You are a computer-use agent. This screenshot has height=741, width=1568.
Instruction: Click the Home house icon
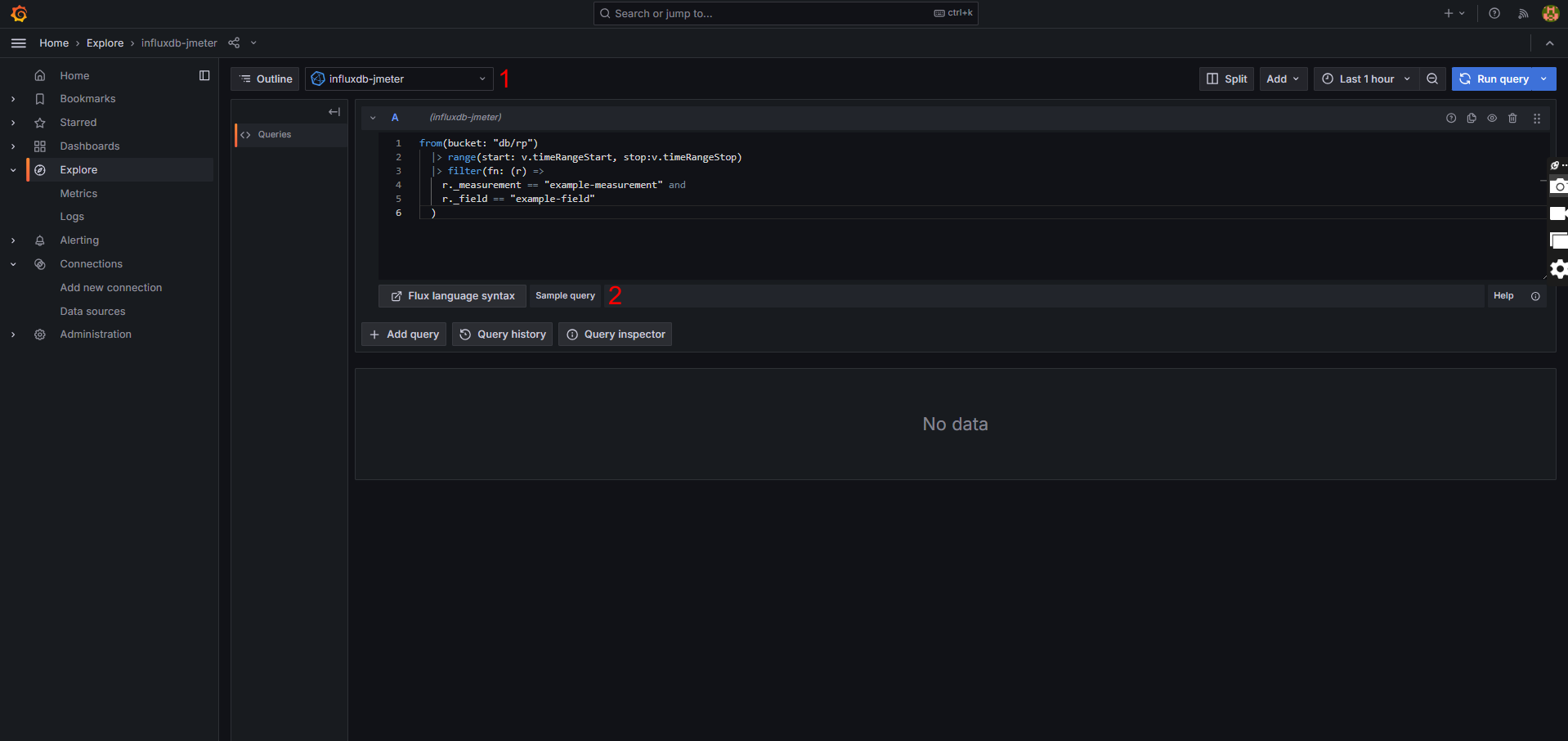pyautogui.click(x=40, y=76)
